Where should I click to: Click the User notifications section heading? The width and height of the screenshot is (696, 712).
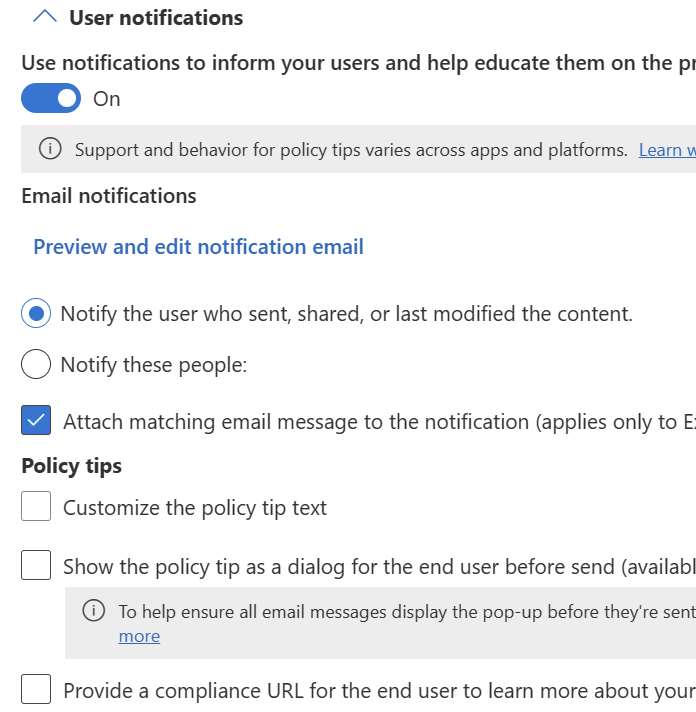(156, 18)
